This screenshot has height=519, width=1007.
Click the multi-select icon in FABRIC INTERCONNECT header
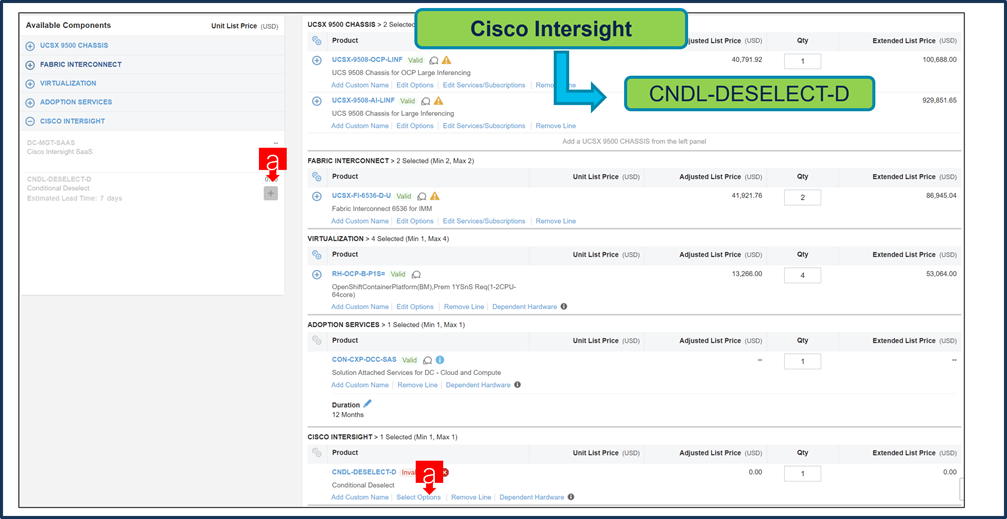(x=317, y=177)
